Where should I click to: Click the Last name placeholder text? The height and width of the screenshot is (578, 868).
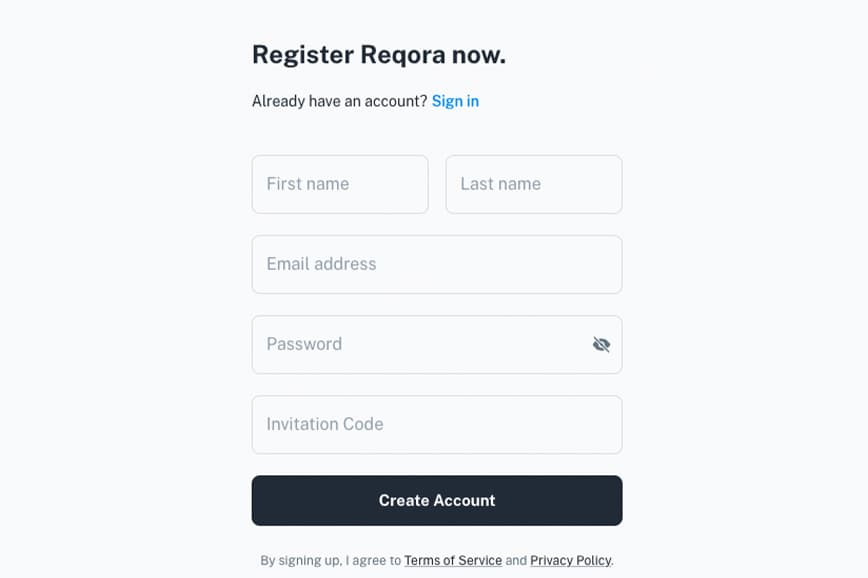500,184
